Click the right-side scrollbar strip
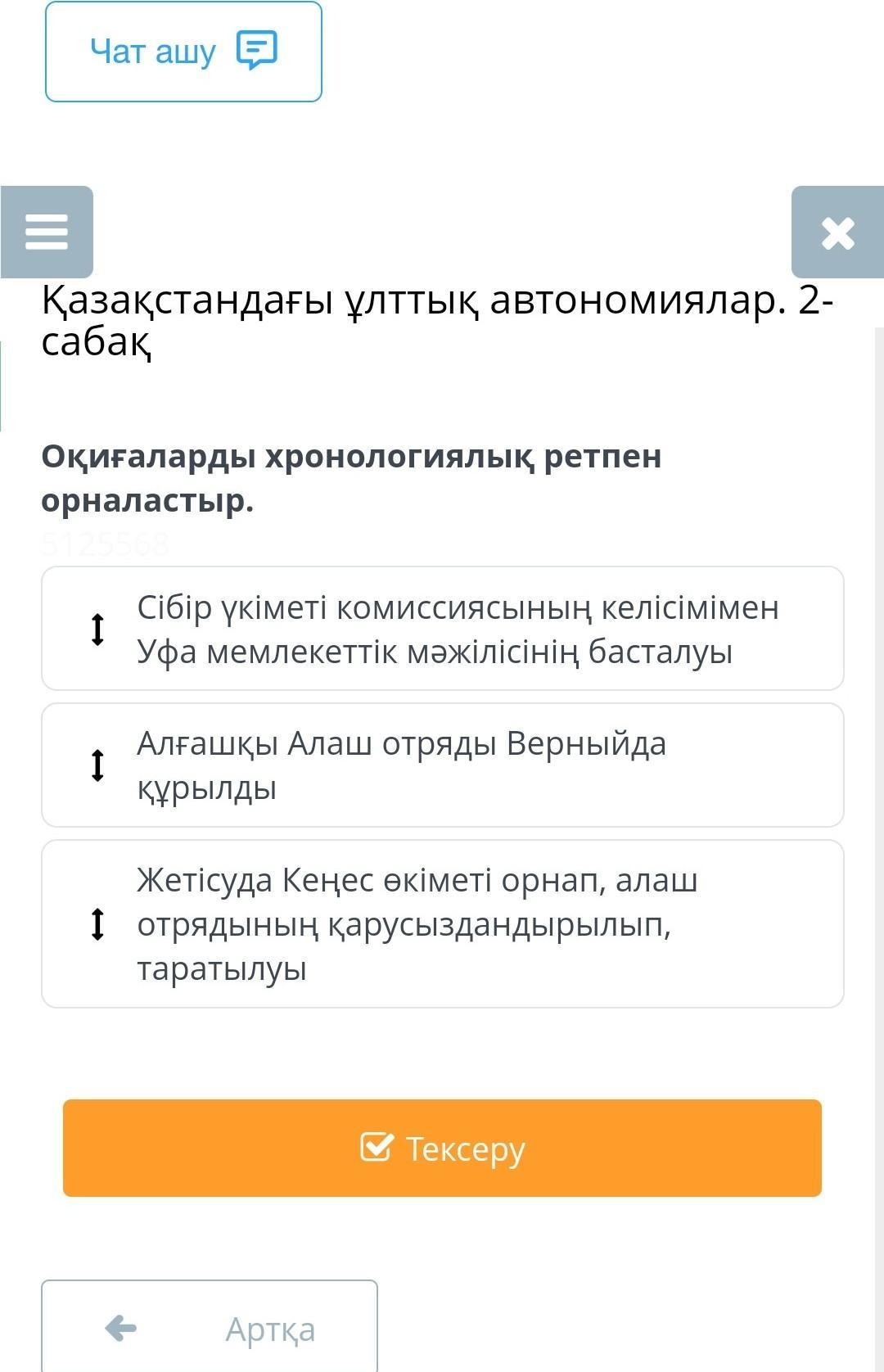The width and height of the screenshot is (884, 1372). click(x=878, y=737)
